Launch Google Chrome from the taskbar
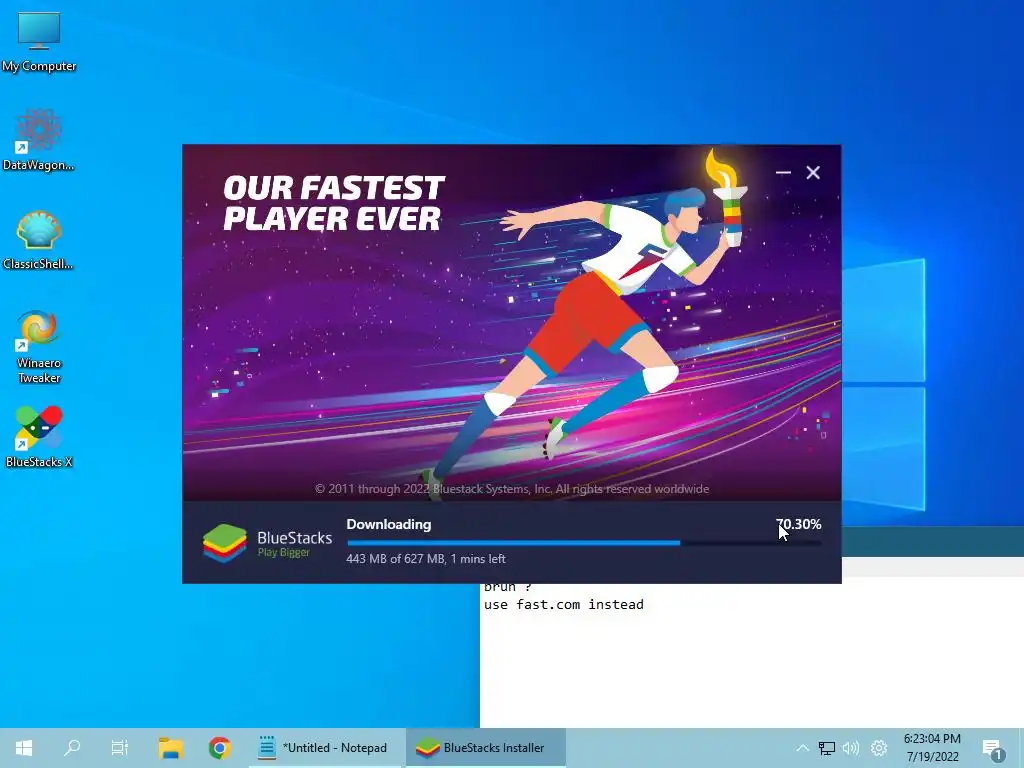1024x768 pixels. click(219, 748)
